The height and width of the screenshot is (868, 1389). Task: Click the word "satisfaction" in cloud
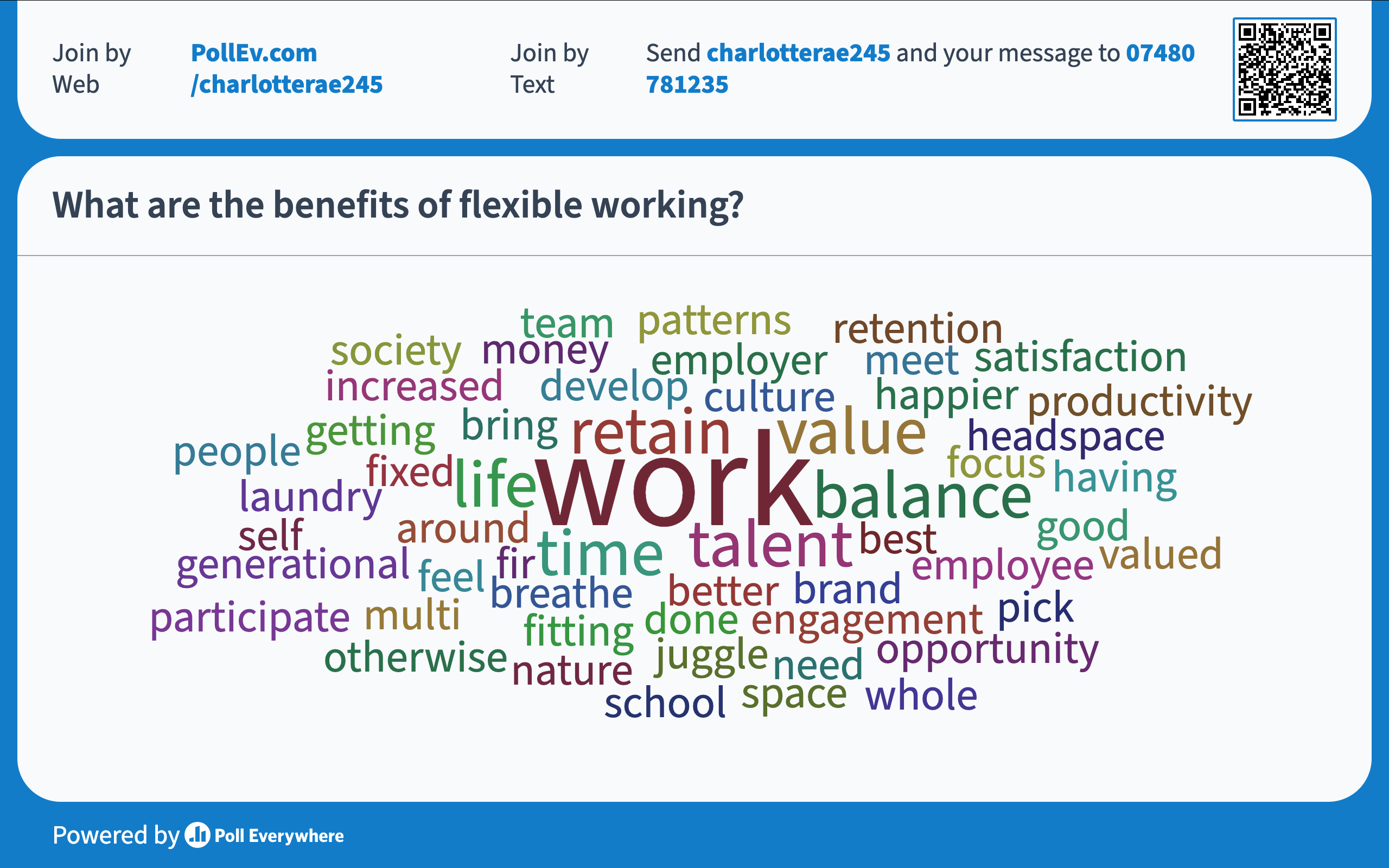(1080, 357)
